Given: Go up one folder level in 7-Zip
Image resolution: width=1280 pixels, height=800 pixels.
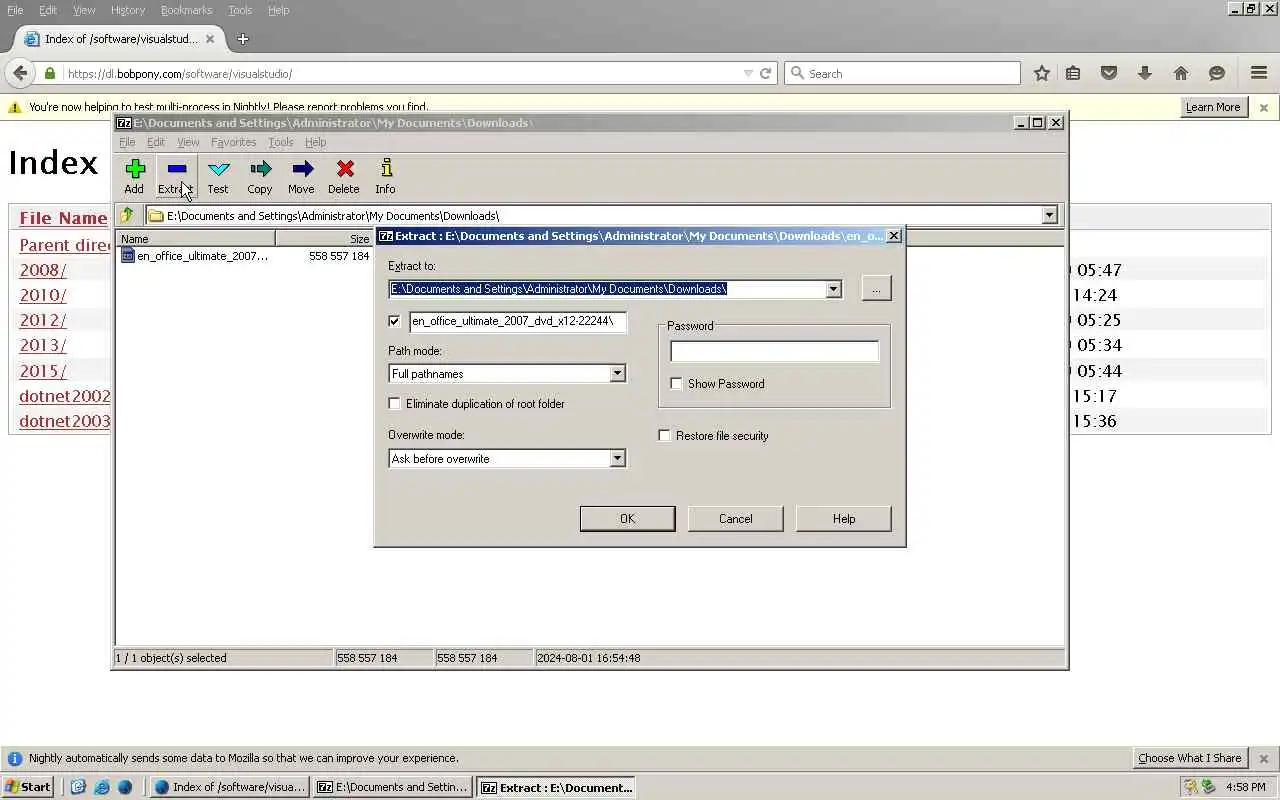Looking at the screenshot, I should pos(127,215).
